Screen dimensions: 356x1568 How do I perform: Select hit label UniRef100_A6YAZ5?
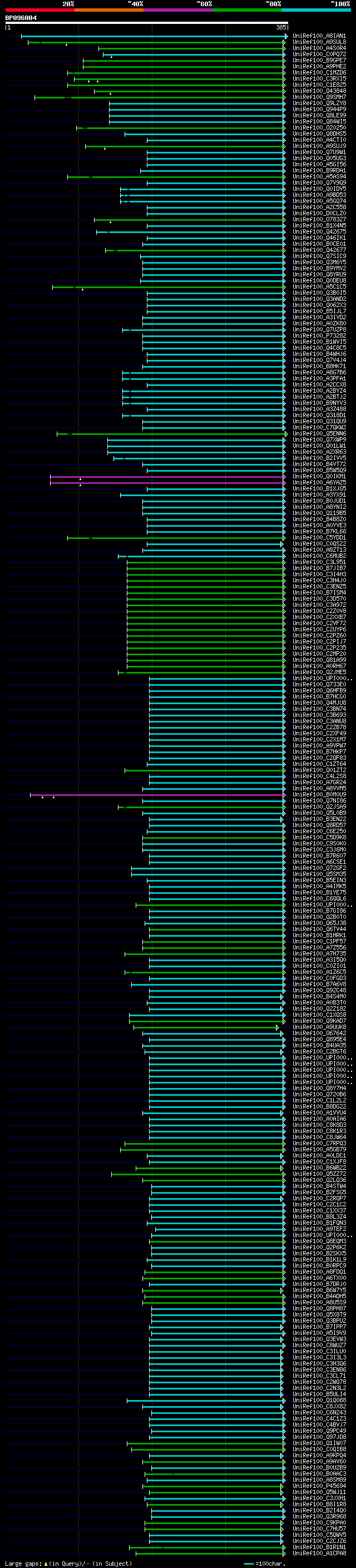(319, 483)
